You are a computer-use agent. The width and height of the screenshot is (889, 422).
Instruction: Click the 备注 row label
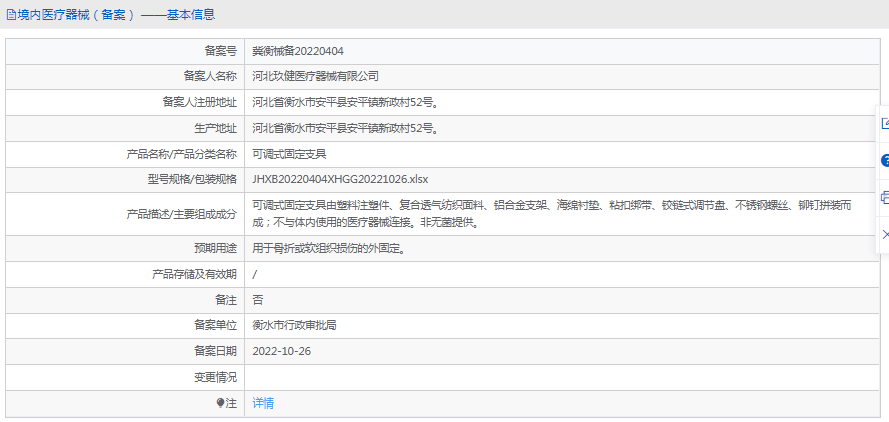[226, 300]
